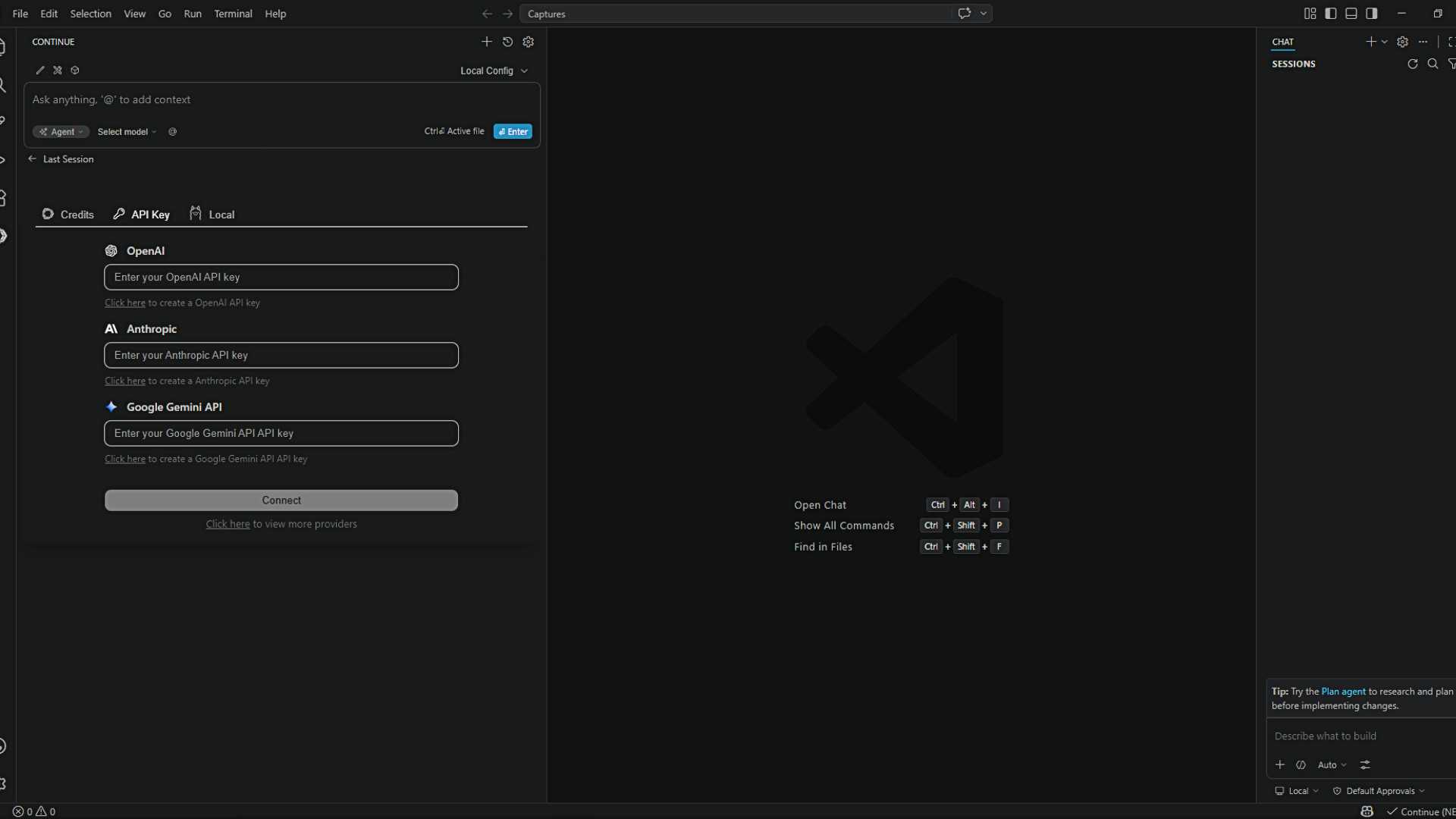Click the @ add context icon
Screen dimensions: 1456x819
click(x=173, y=132)
